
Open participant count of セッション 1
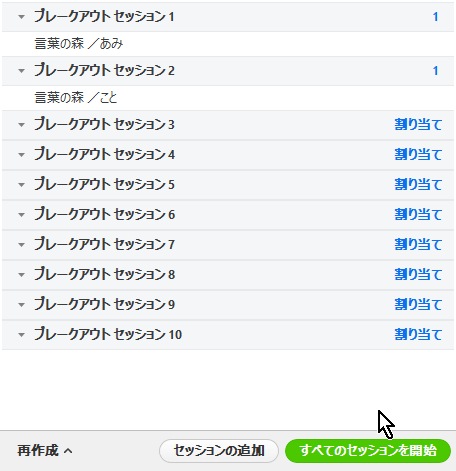coord(435,17)
